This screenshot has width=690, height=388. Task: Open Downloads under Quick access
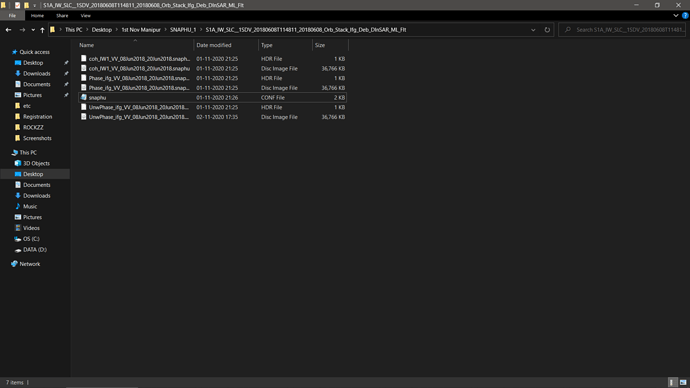(x=37, y=73)
